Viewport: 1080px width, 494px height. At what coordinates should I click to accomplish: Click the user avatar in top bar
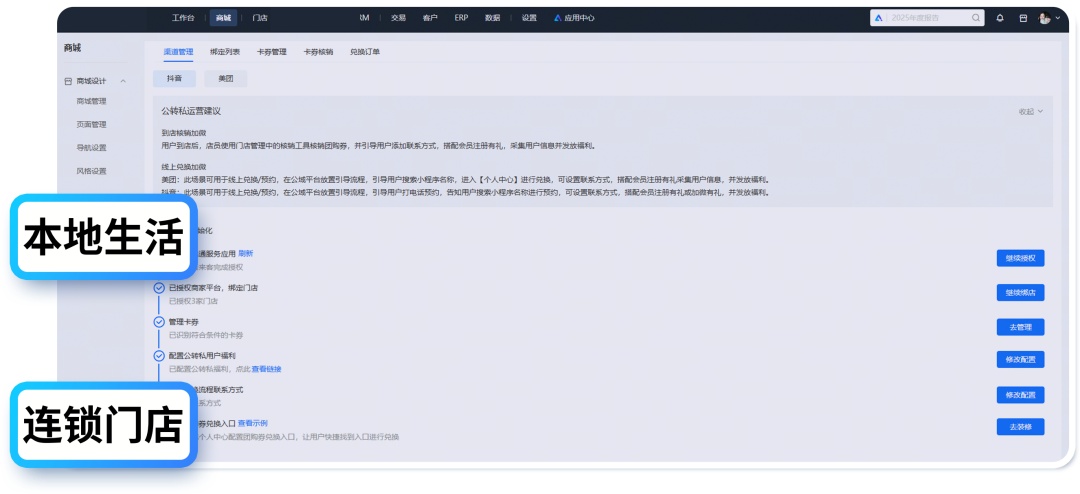(1044, 18)
